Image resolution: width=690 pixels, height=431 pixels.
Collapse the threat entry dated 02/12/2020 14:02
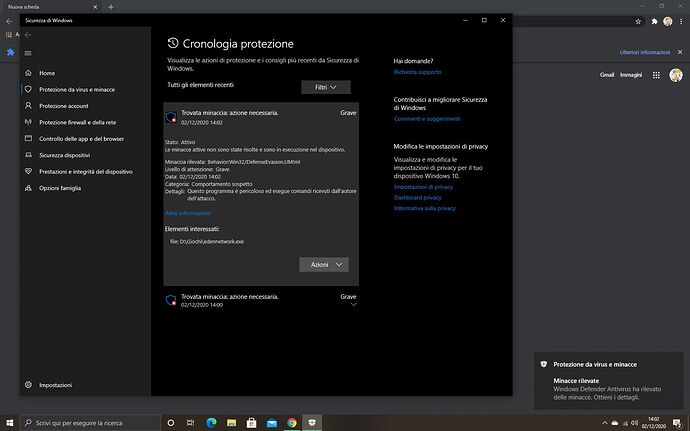[261, 117]
